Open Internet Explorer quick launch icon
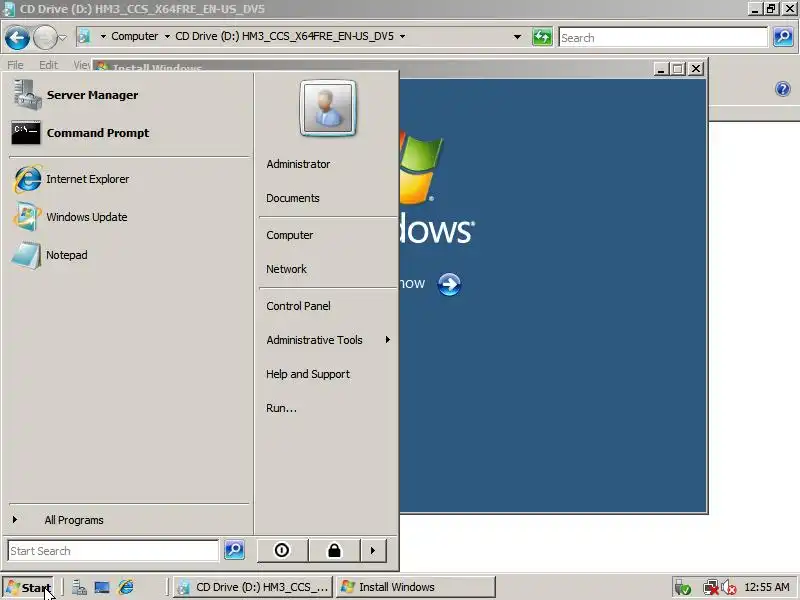This screenshot has width=800, height=600. [x=126, y=587]
